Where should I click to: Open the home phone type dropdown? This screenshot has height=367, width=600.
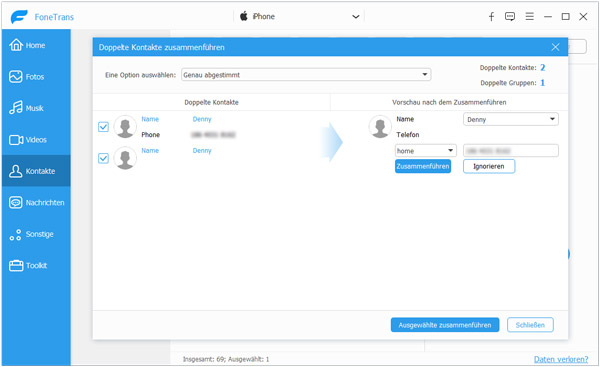coord(426,151)
